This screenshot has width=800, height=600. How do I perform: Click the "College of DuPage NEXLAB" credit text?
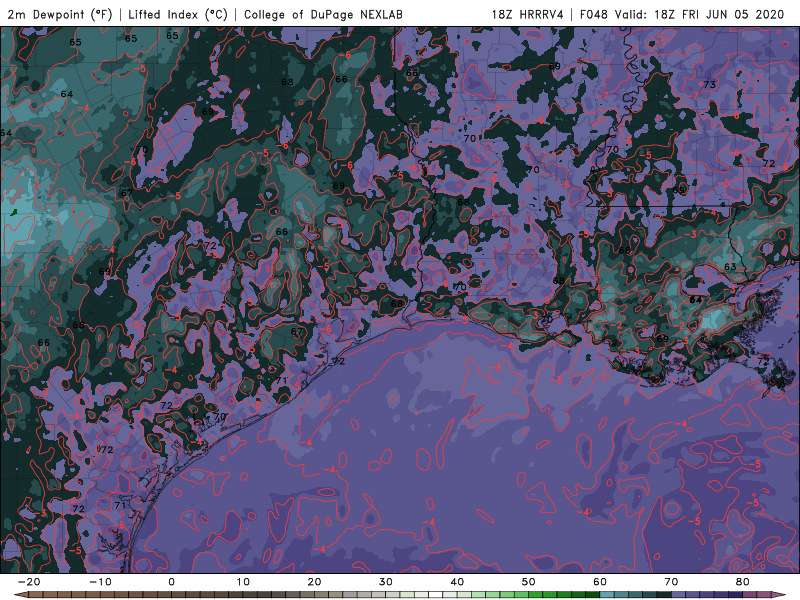coord(323,14)
